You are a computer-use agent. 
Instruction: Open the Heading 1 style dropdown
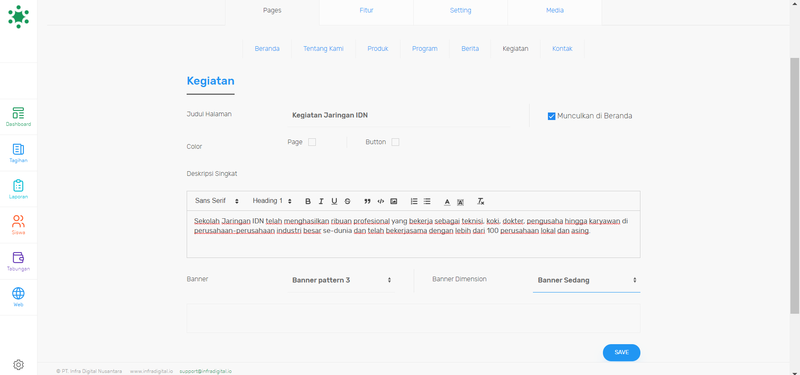click(272, 201)
